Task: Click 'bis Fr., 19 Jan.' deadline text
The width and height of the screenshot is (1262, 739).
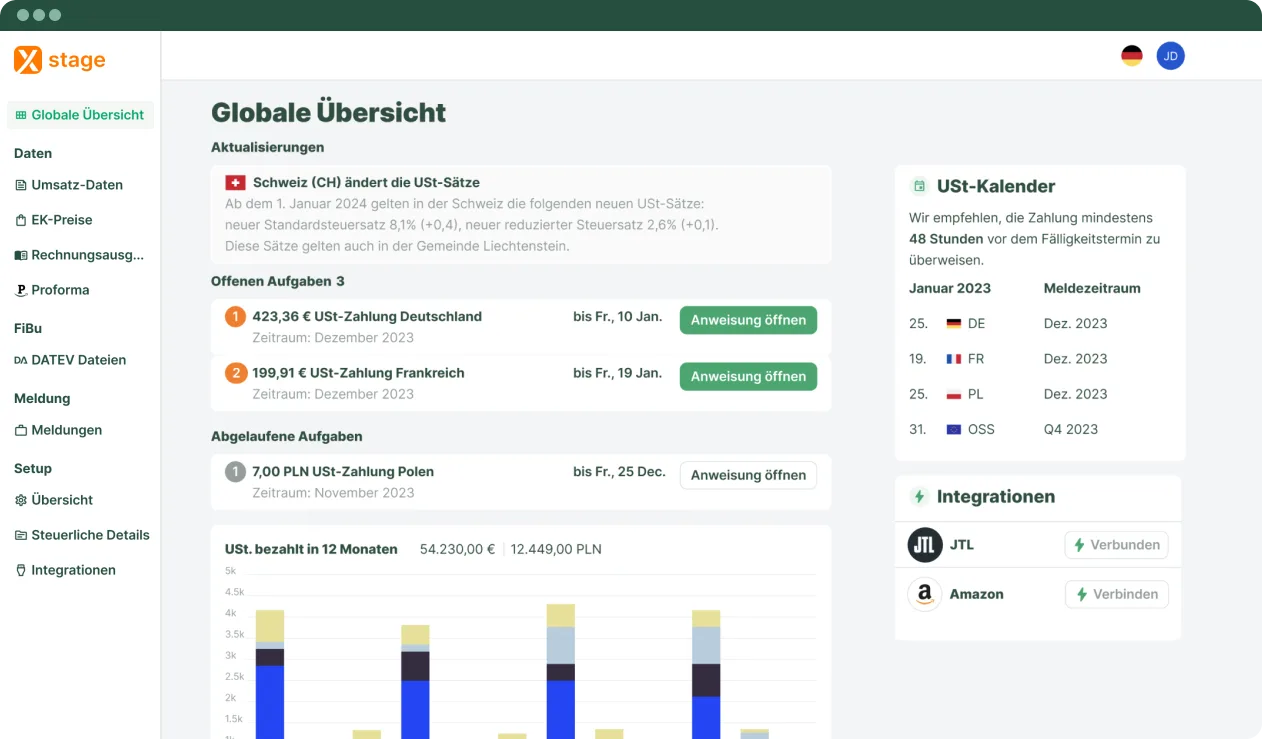Action: pos(618,372)
